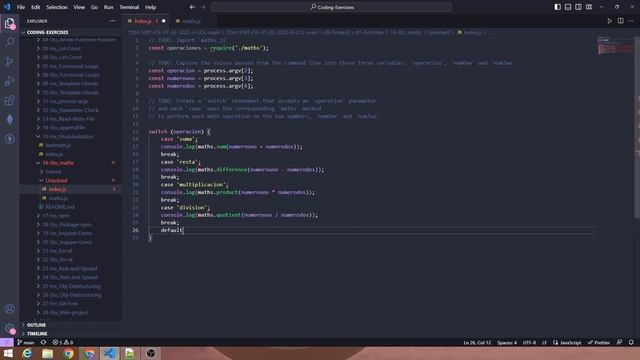Select the index.js editor tab
Image resolution: width=640 pixels, height=360 pixels.
click(x=143, y=21)
